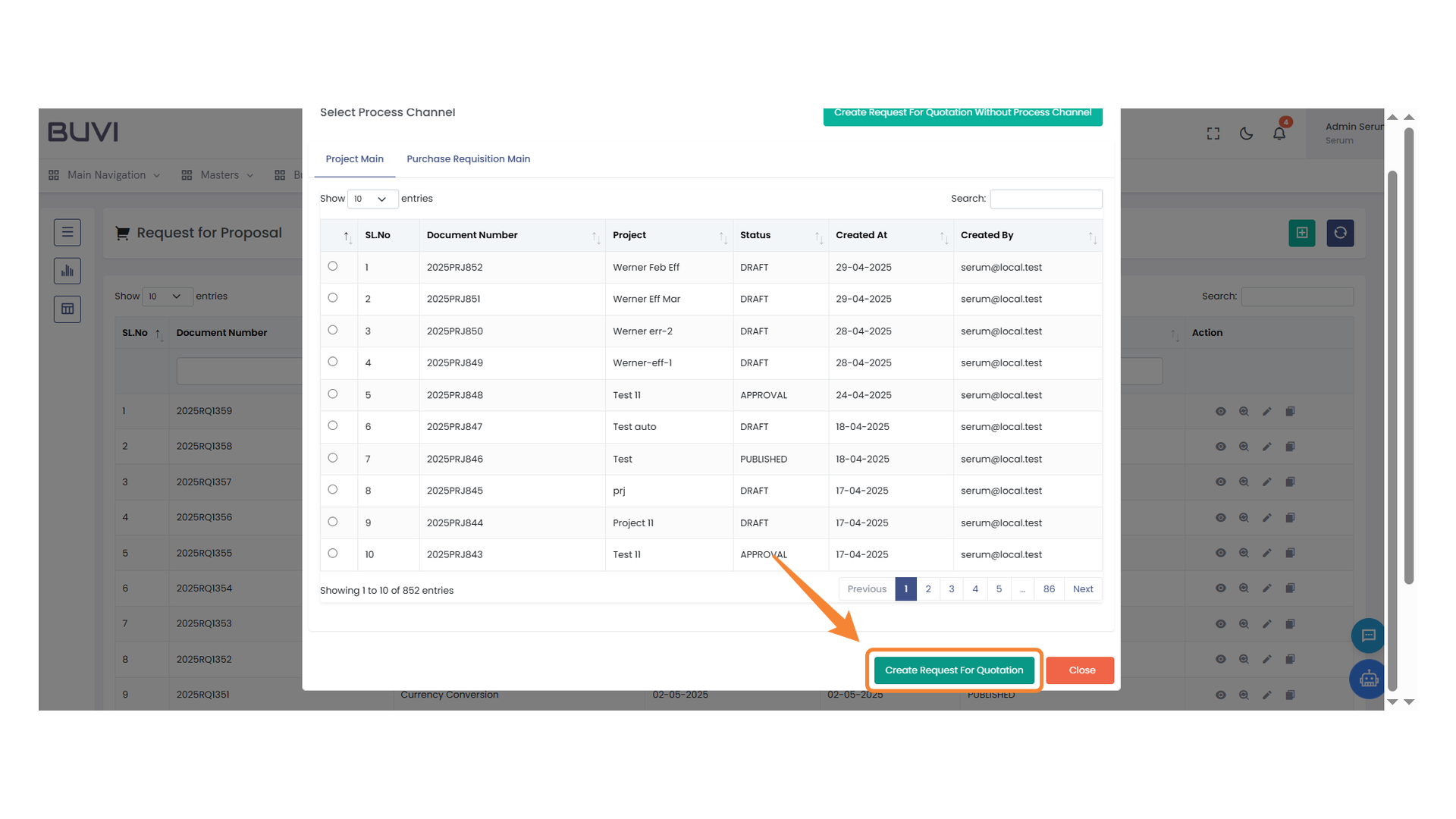Open the chat bubble icon at bottom right
1456x819 pixels.
(x=1368, y=635)
